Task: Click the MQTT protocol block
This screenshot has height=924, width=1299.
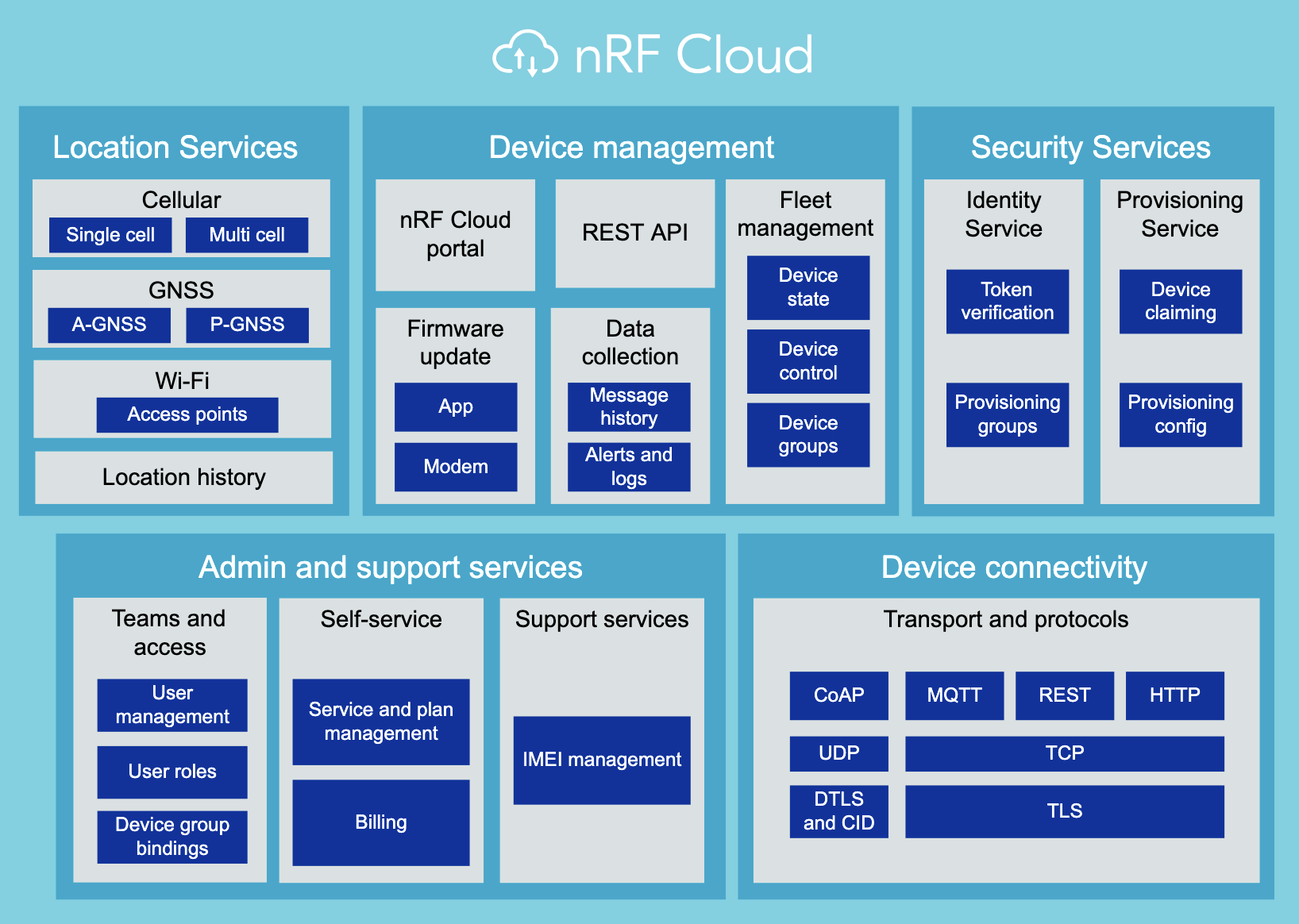Action: [x=954, y=695]
